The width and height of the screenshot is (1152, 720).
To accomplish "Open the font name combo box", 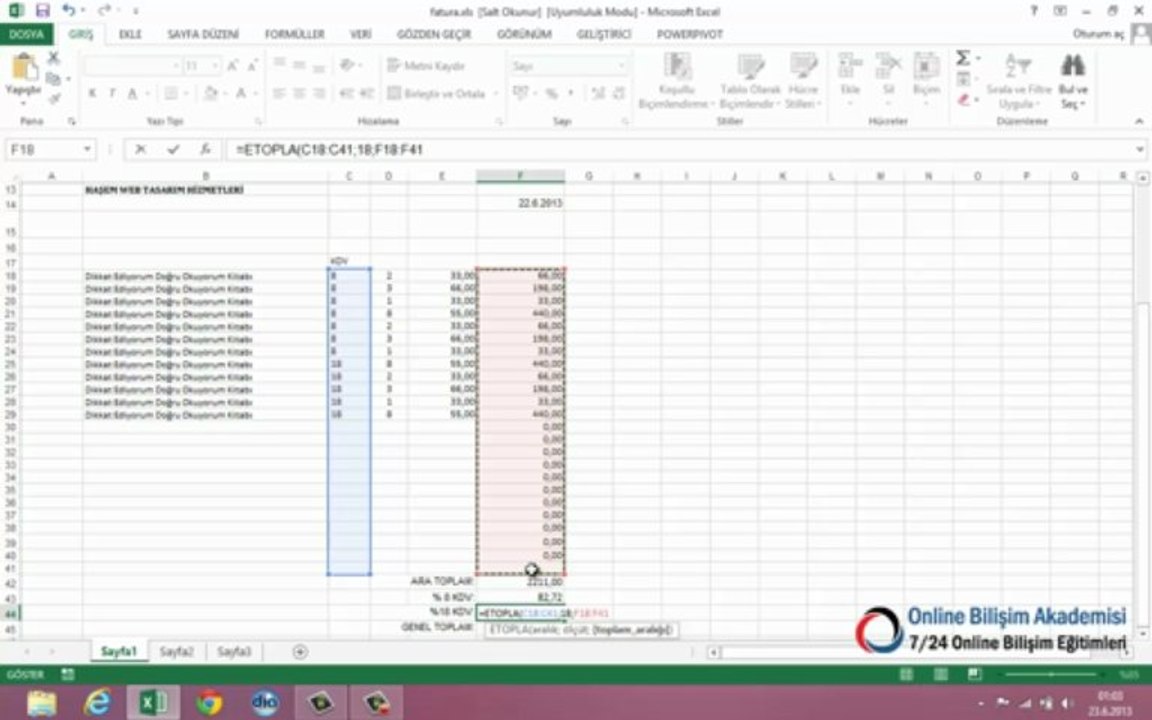I will [x=132, y=66].
